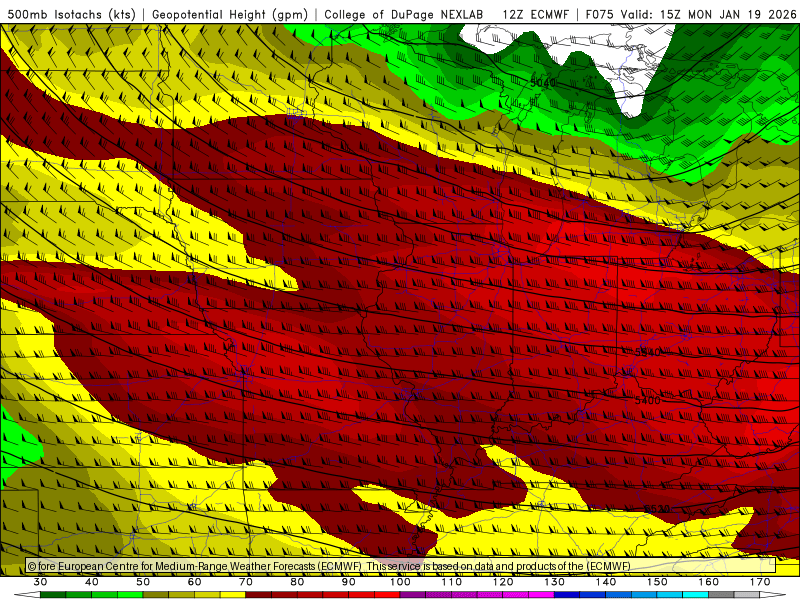
Task: Select the bright green swatch in the colorbar
Action: pyautogui.click(x=130, y=595)
